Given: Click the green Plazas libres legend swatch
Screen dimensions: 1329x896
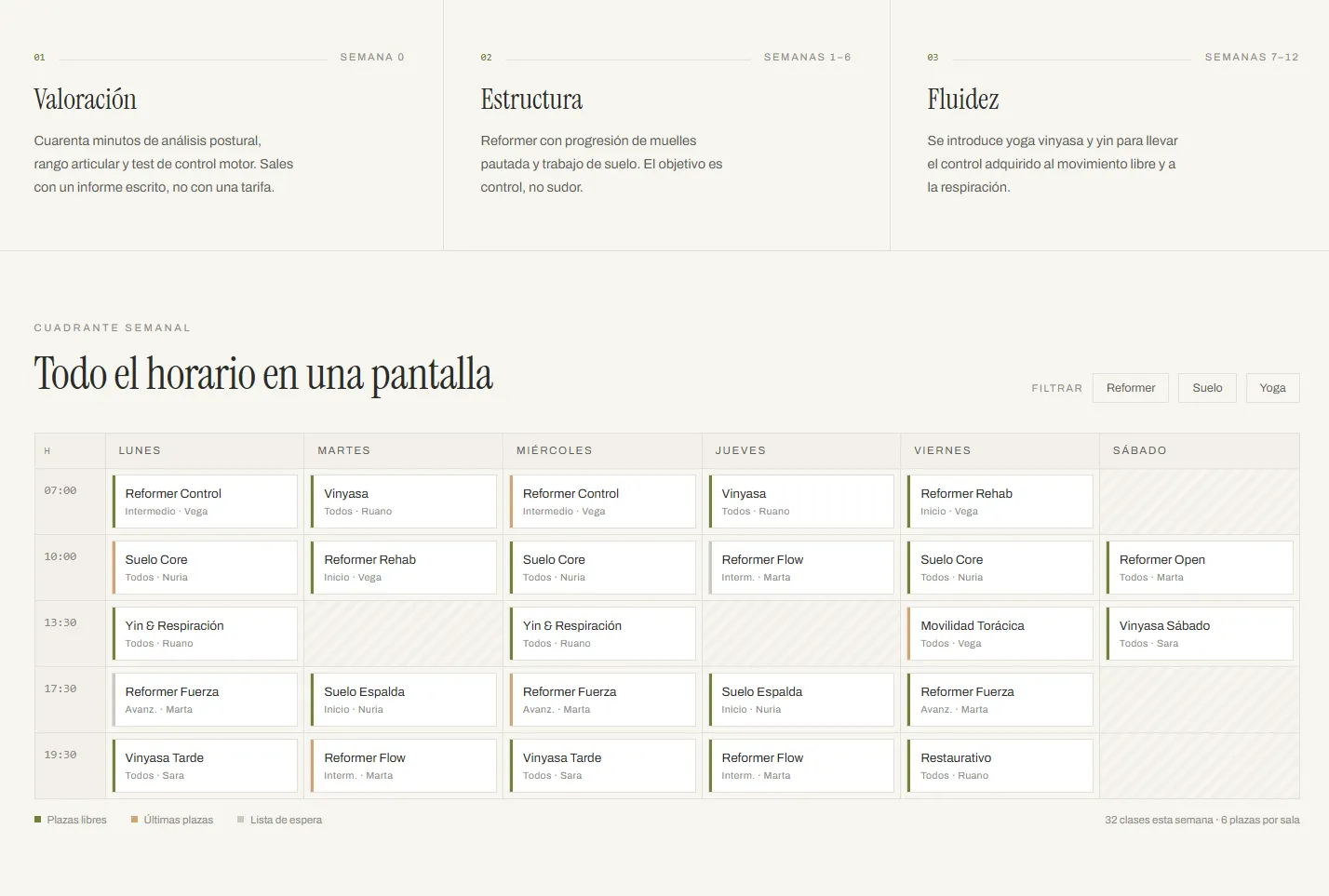Looking at the screenshot, I should pyautogui.click(x=38, y=820).
